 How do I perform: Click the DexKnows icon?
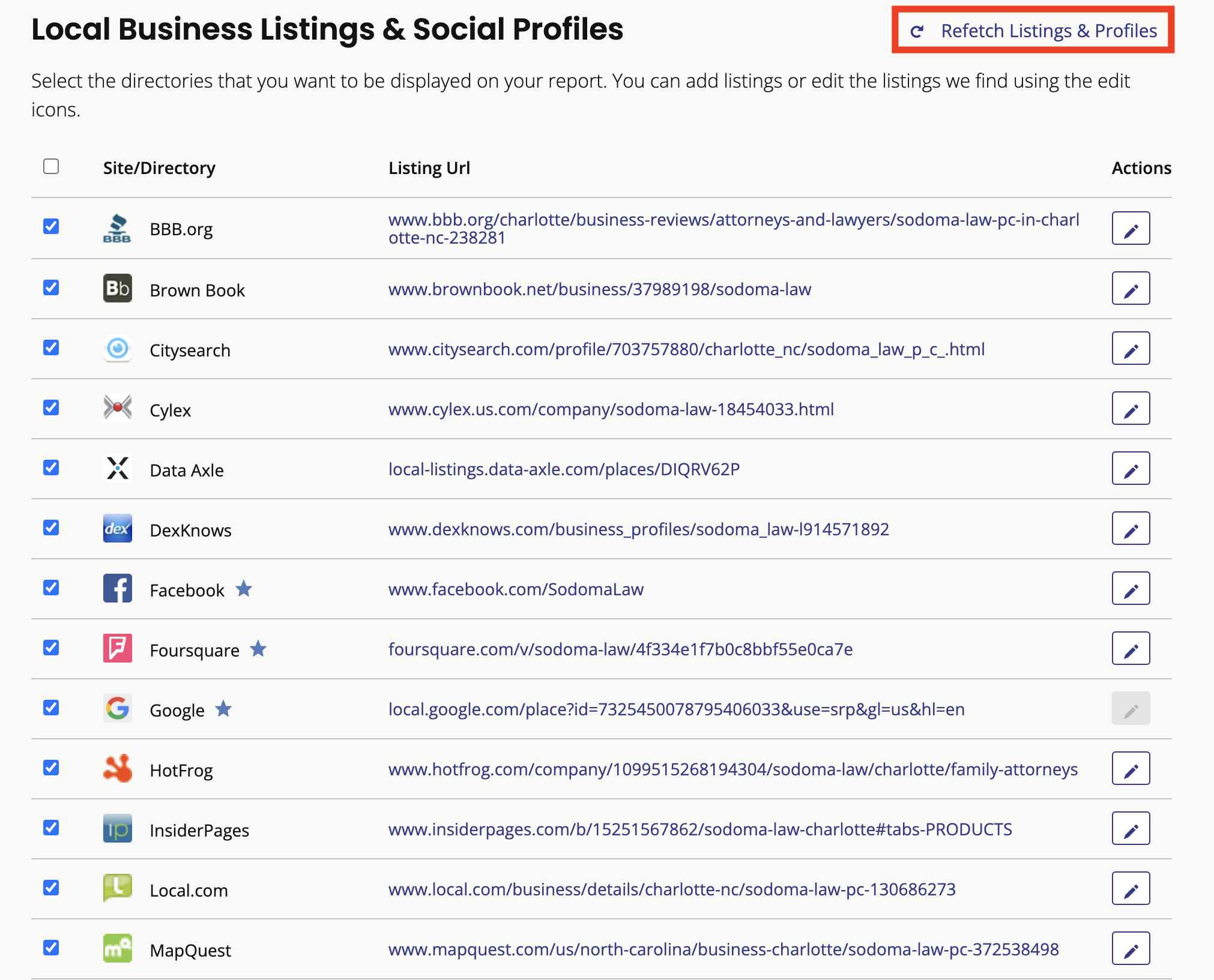[118, 529]
